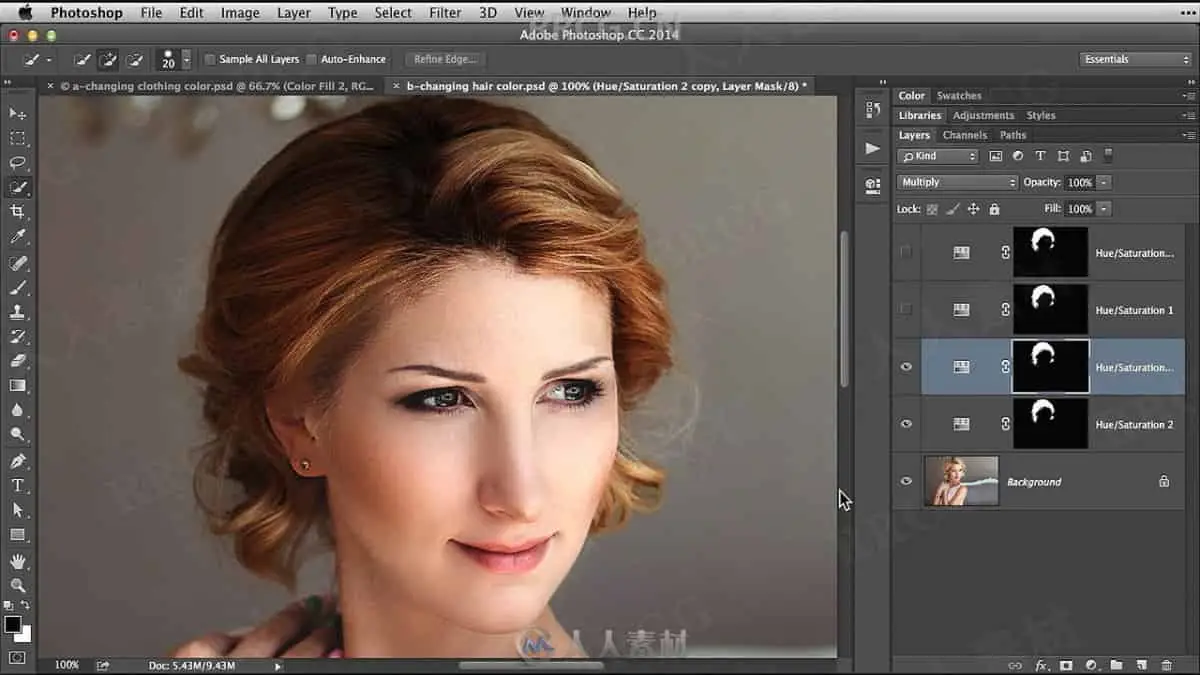Viewport: 1200px width, 675px height.
Task: Show the Hue/Saturation 1 layer
Action: 906,310
